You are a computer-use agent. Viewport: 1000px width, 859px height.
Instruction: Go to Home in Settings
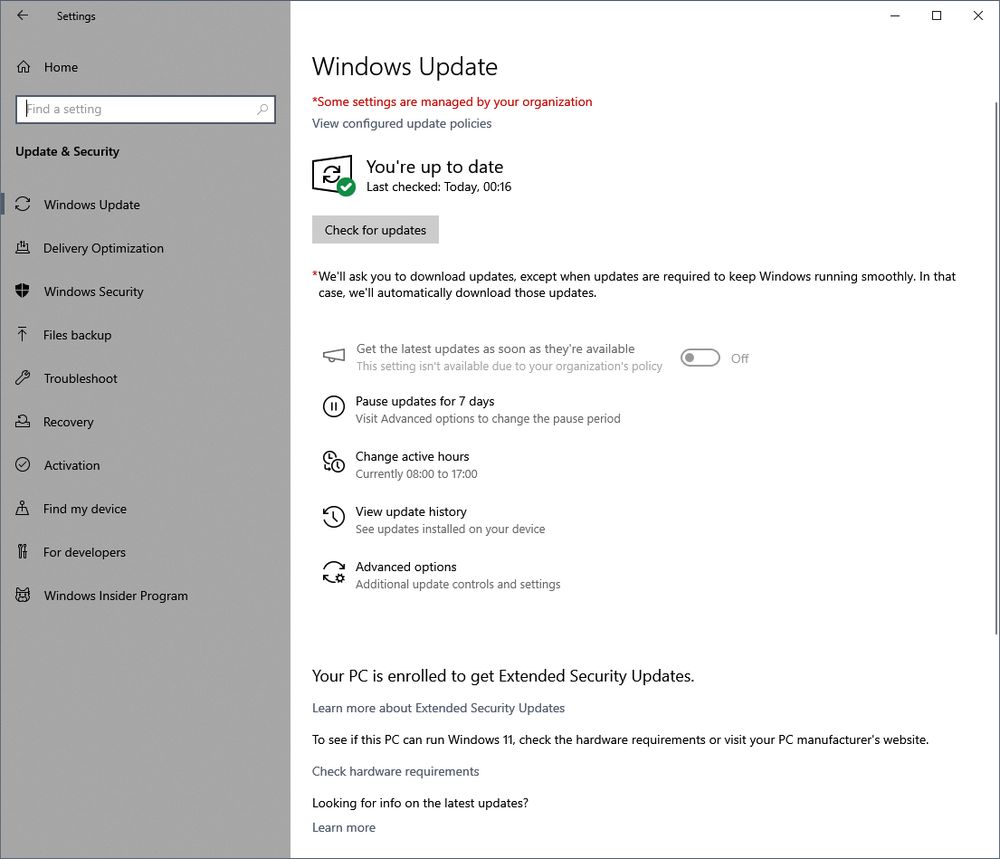tap(145, 67)
